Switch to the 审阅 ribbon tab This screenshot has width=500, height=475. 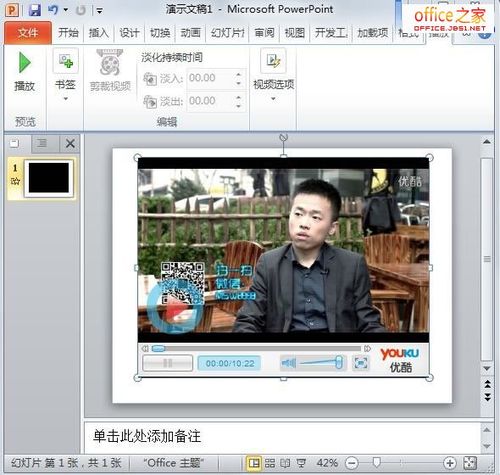264,33
